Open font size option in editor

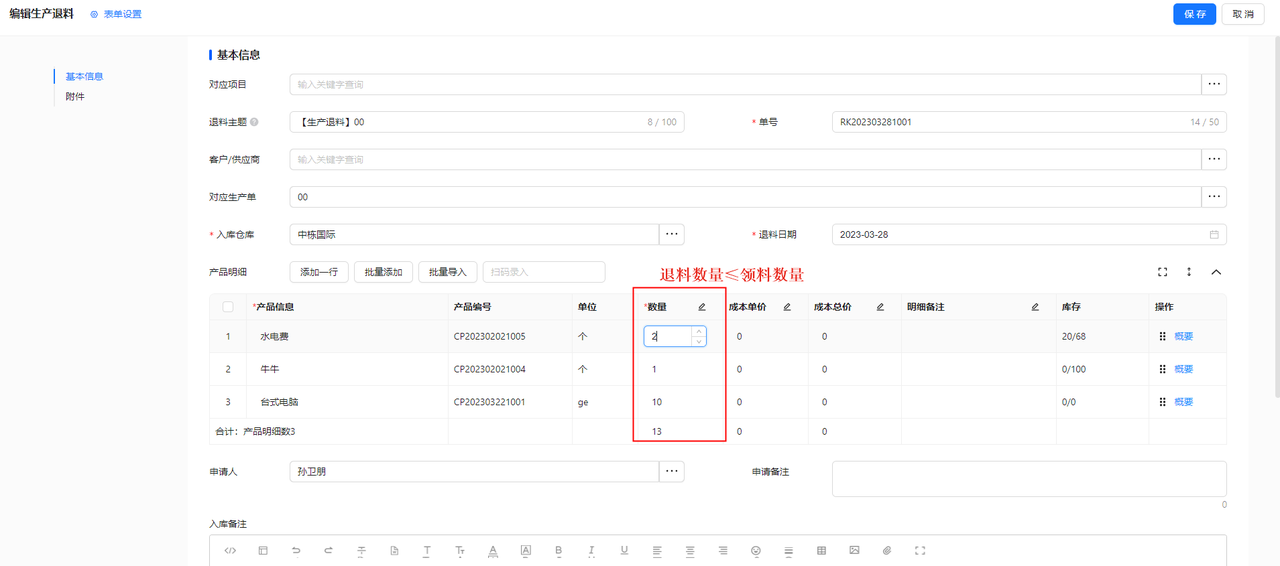click(x=460, y=550)
